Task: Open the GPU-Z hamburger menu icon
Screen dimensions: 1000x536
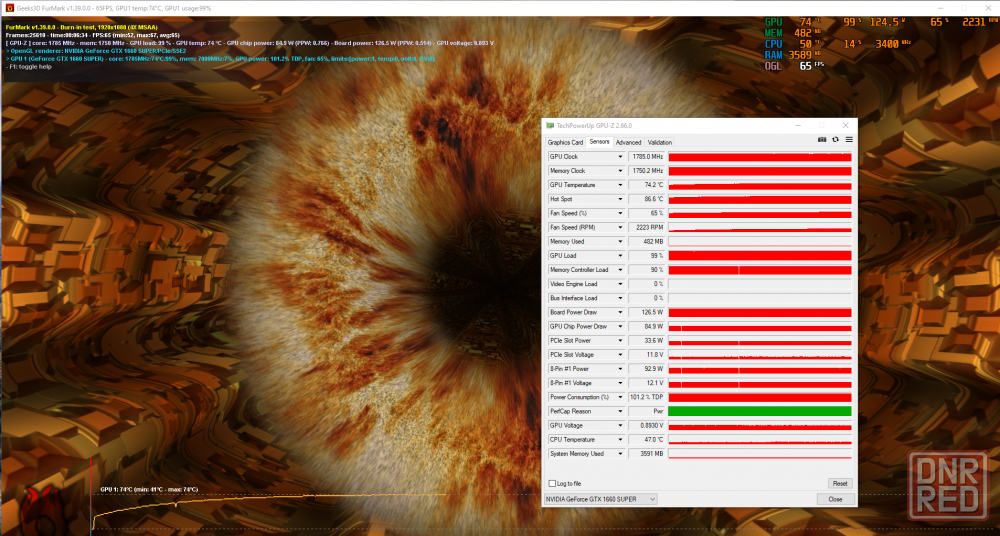Action: (x=849, y=140)
